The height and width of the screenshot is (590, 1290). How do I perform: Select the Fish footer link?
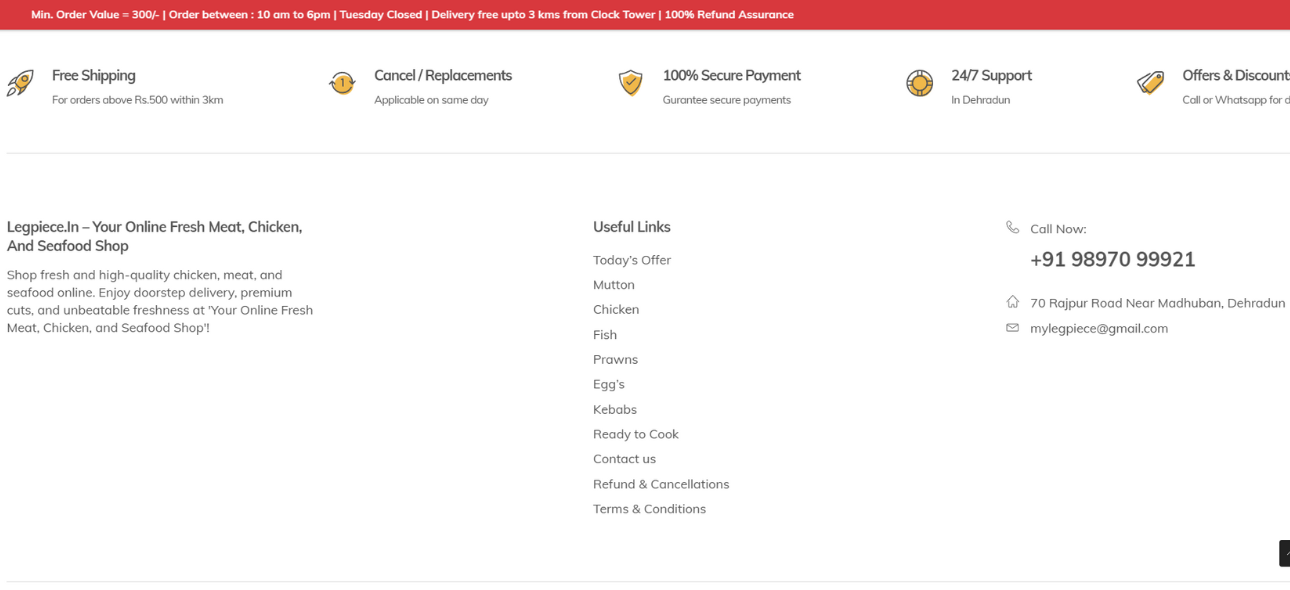[604, 335]
